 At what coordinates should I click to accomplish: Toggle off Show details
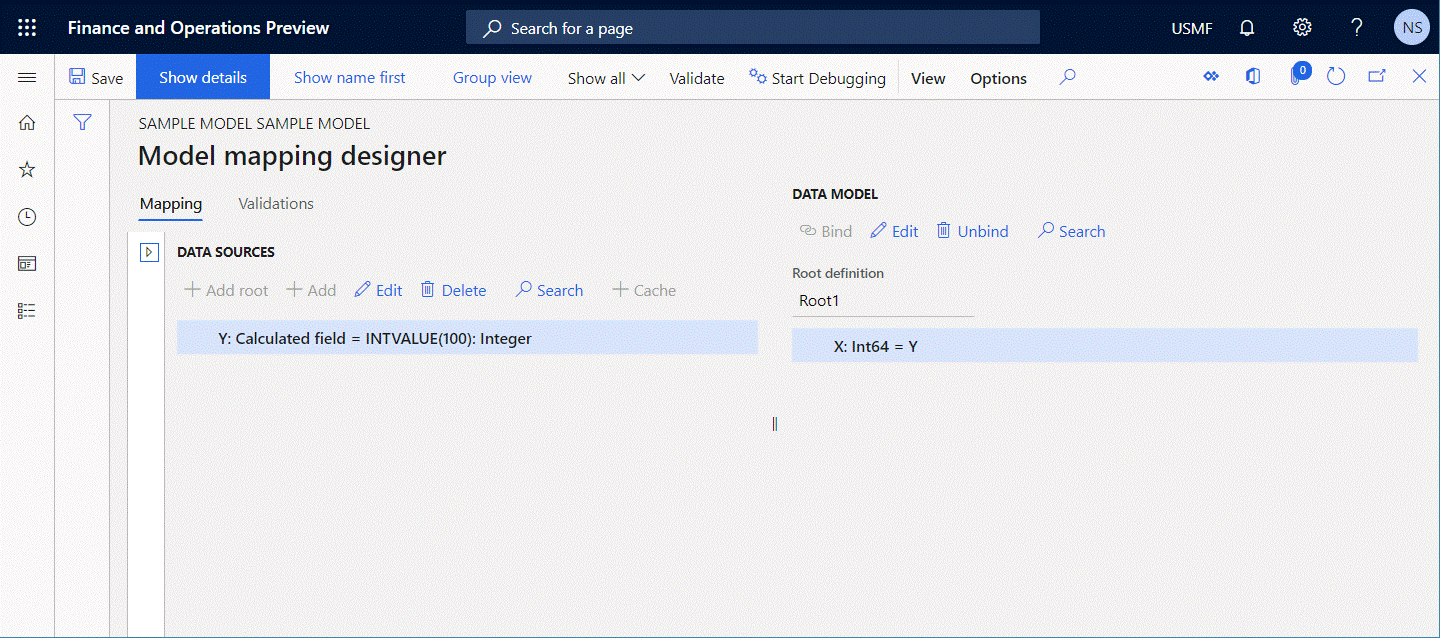pyautogui.click(x=202, y=76)
